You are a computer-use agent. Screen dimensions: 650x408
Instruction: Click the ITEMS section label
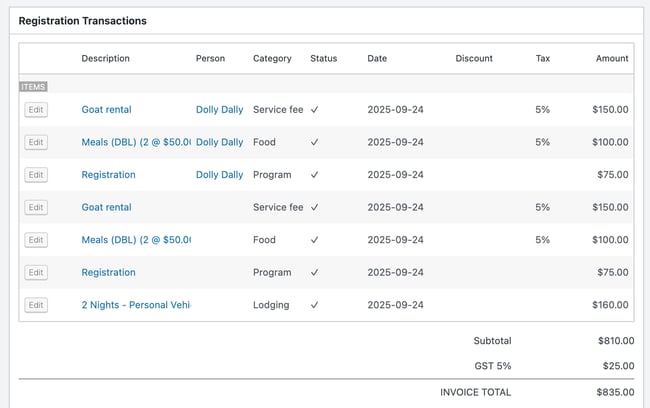click(34, 86)
